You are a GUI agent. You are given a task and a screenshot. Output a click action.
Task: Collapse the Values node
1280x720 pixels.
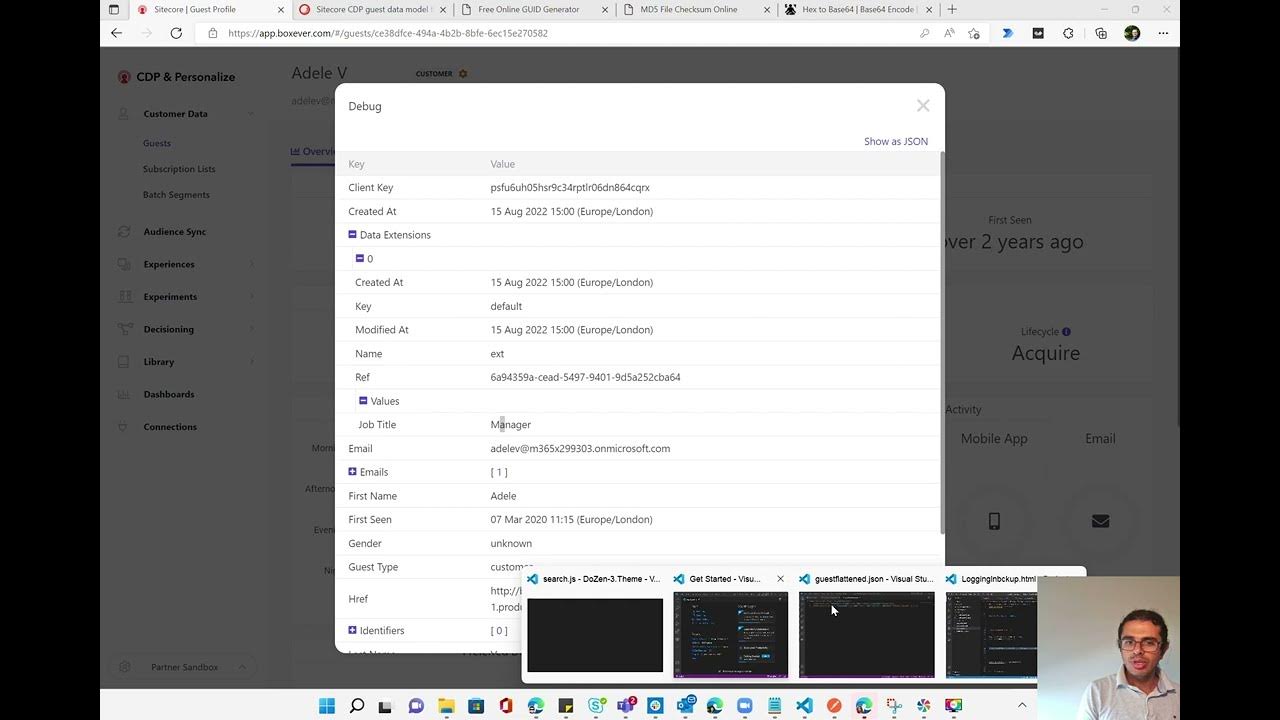point(363,400)
